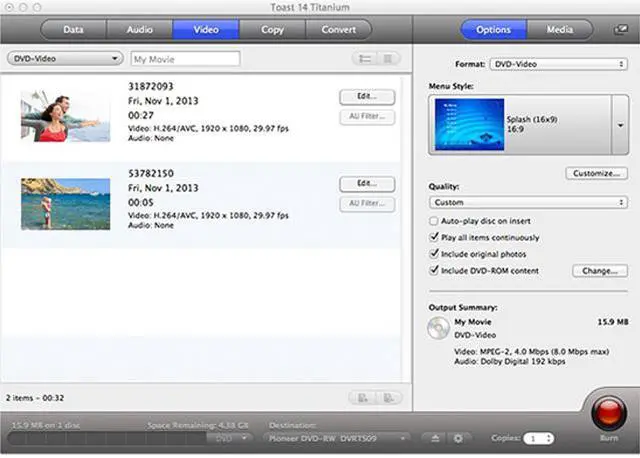Screen dimensions: 640x458
Task: Open recorder settings gear icon
Action: 458,438
